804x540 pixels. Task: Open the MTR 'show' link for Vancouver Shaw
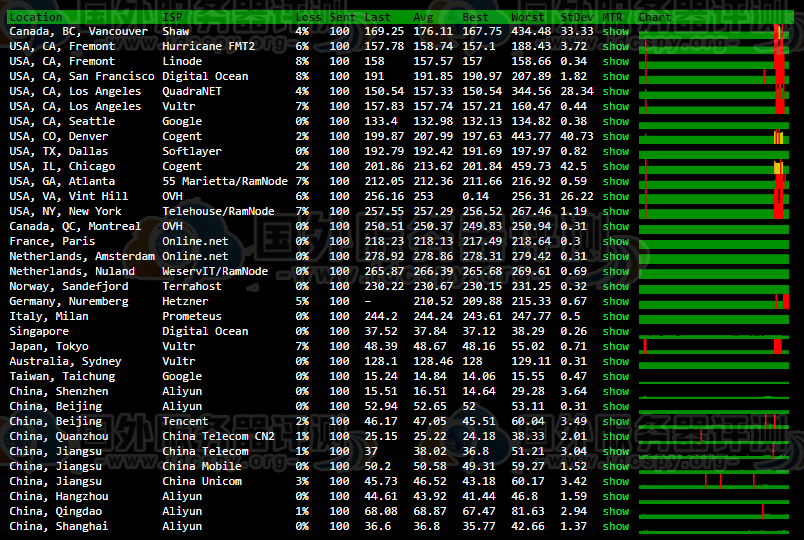point(615,31)
